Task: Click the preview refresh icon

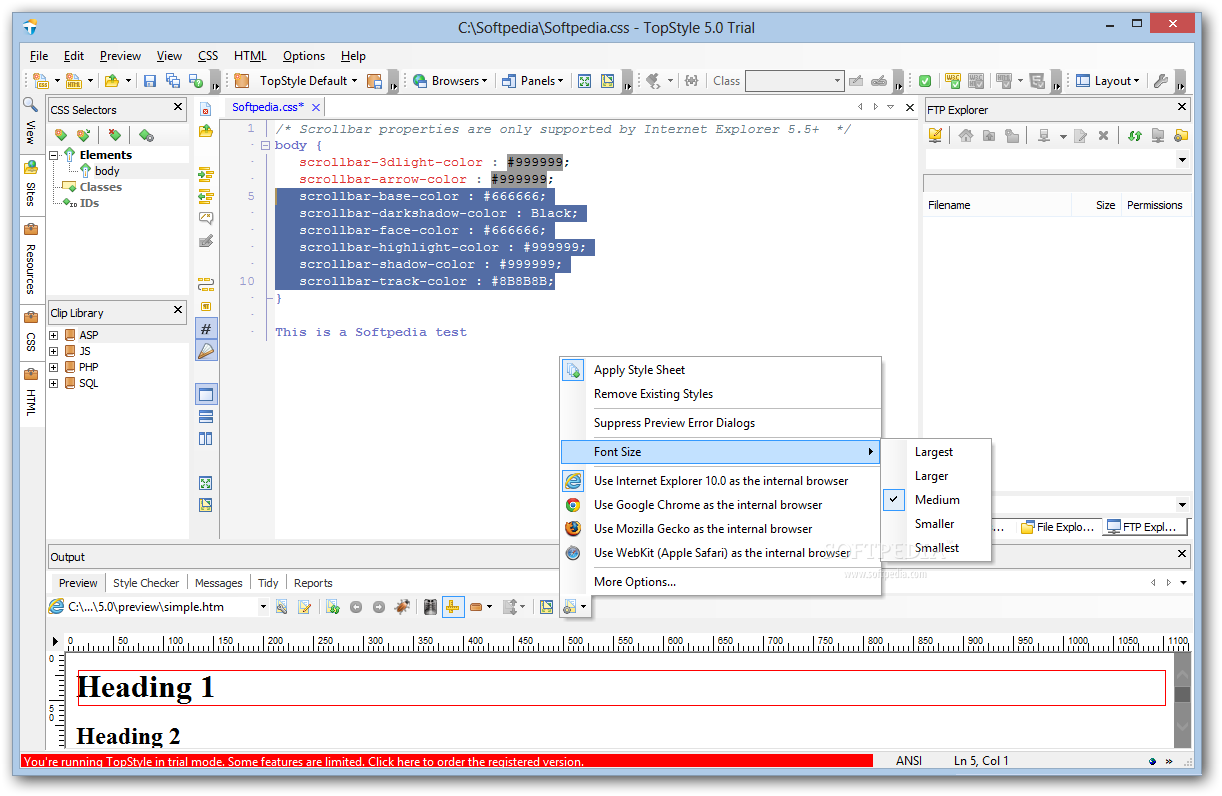Action: pos(332,607)
